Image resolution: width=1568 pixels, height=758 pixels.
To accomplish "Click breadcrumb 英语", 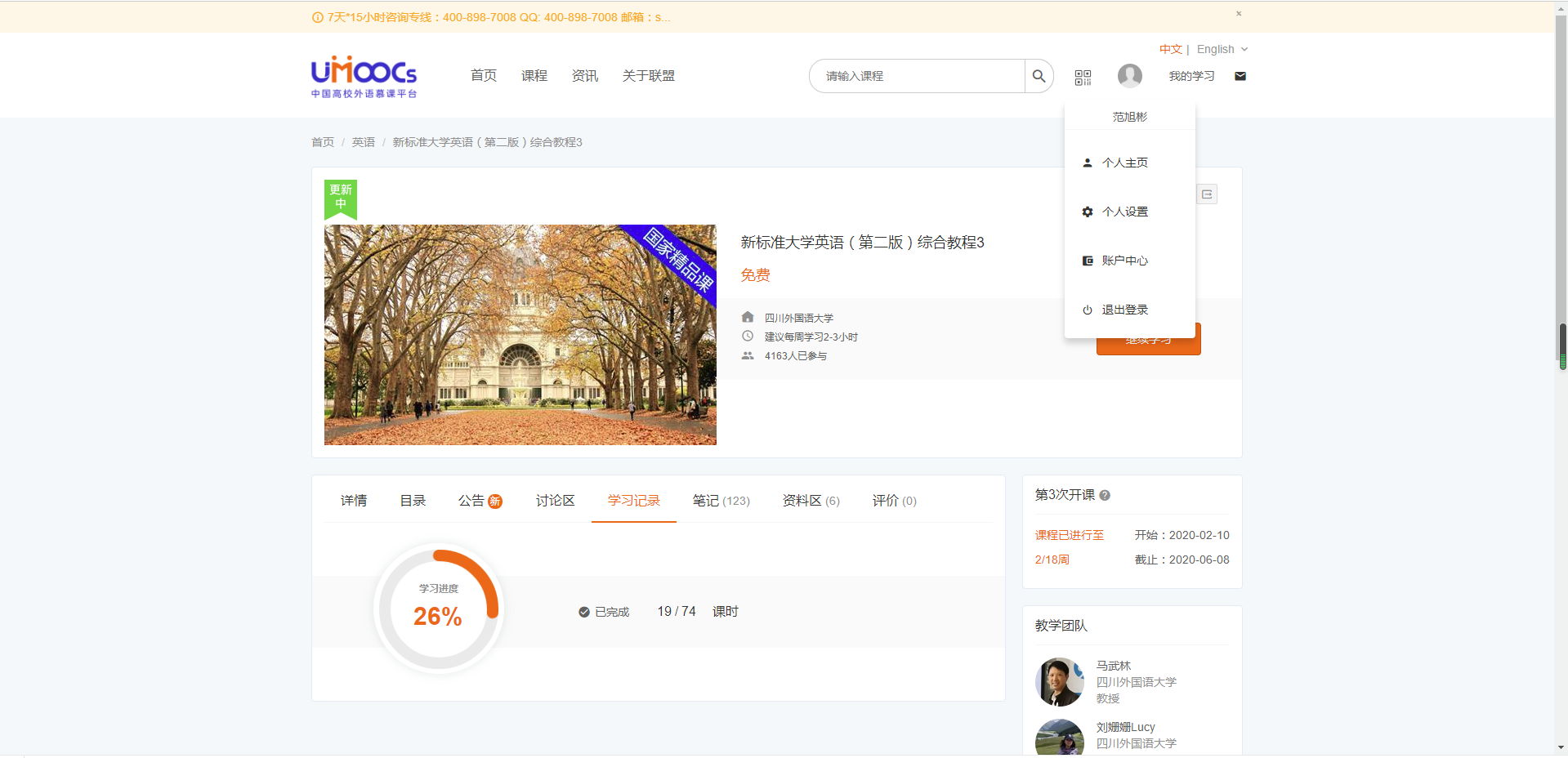I will pos(364,142).
